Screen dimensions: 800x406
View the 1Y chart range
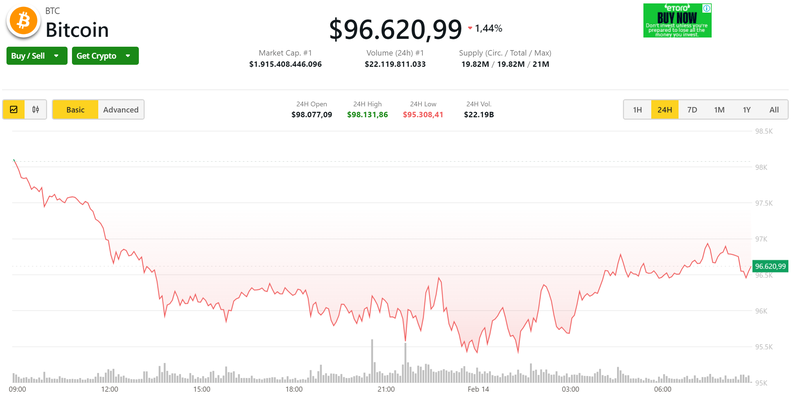pyautogui.click(x=746, y=109)
